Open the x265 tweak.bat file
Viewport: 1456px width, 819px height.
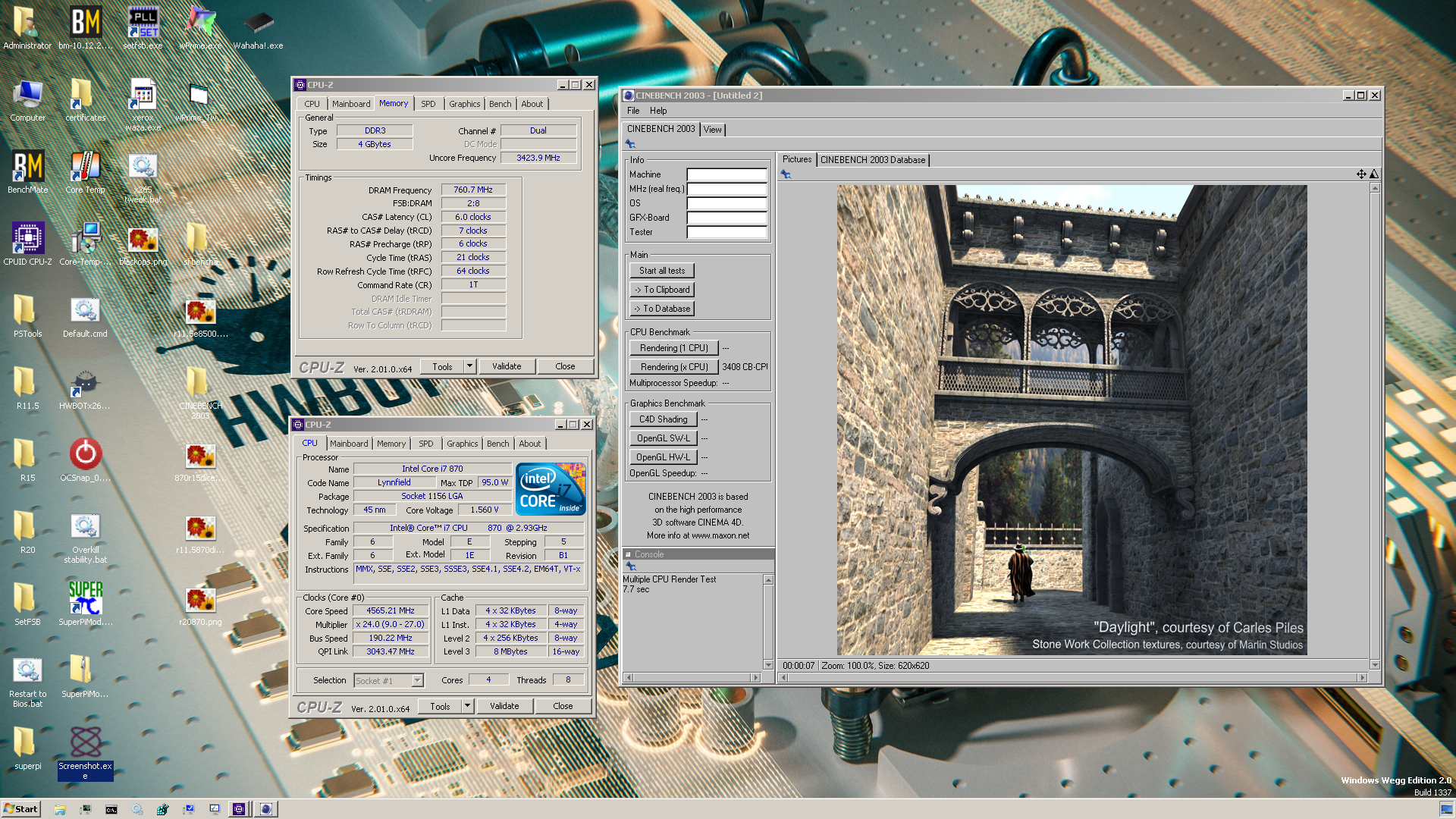143,177
